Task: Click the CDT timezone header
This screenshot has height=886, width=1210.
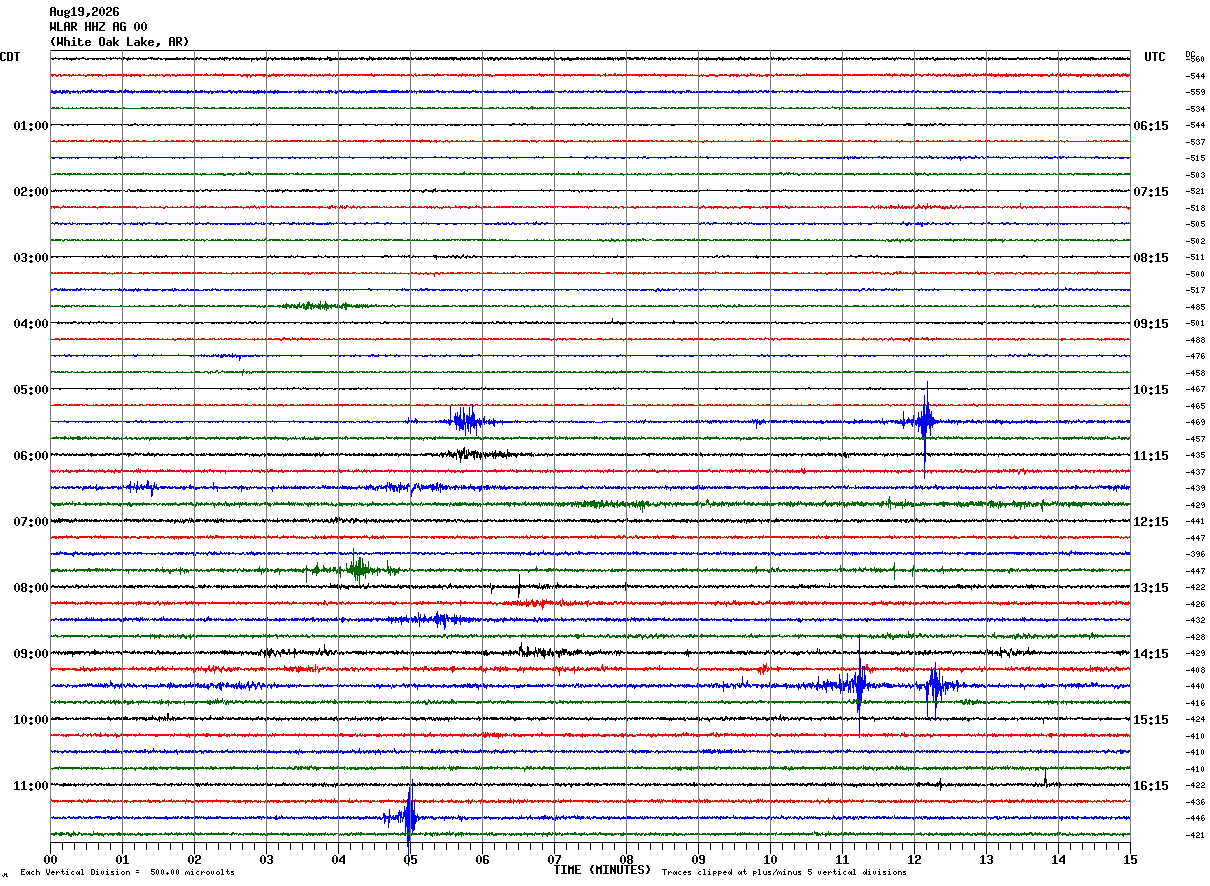Action: tap(10, 57)
